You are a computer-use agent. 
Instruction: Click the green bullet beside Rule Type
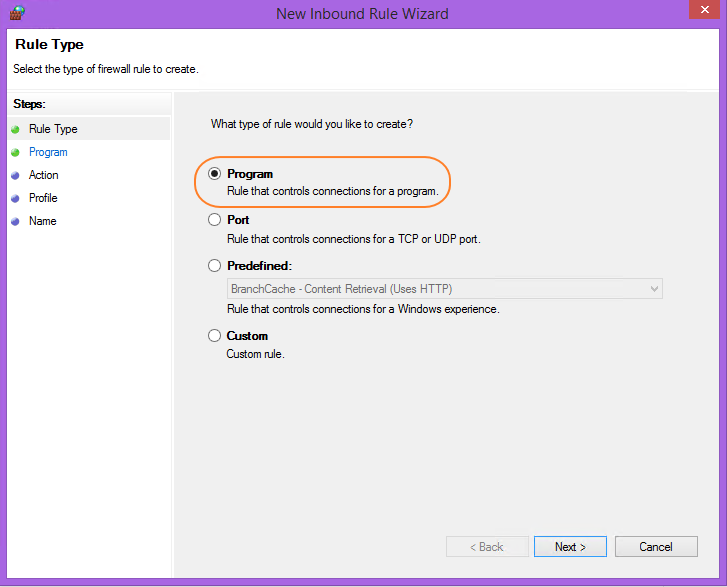tap(15, 129)
